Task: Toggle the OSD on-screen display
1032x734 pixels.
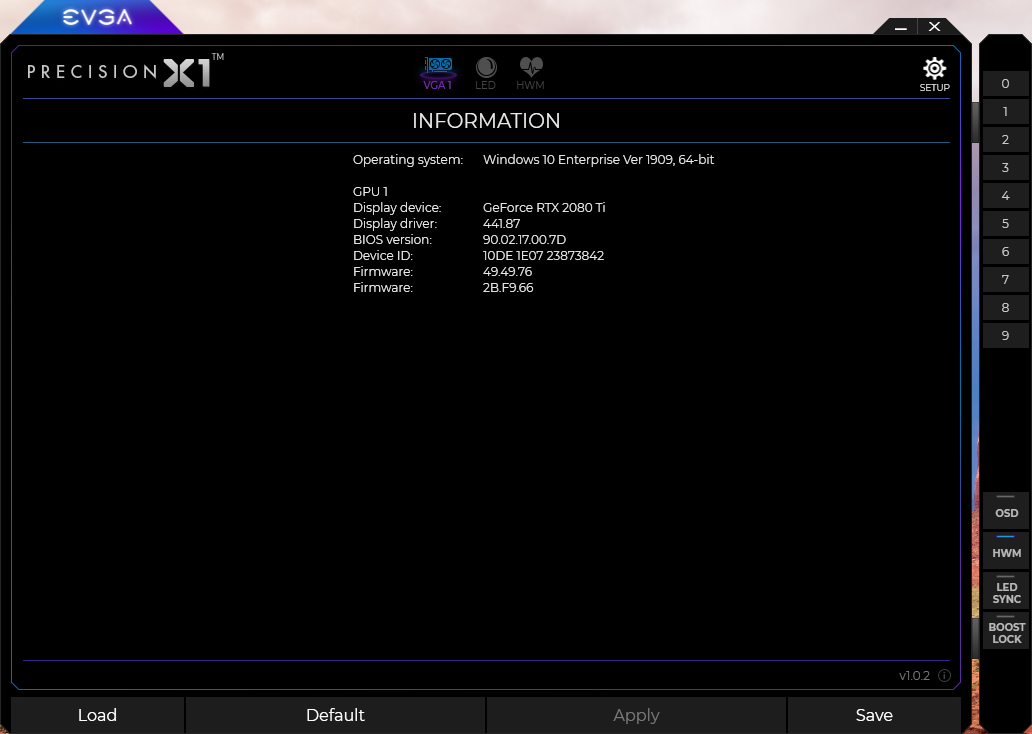Action: click(1006, 510)
